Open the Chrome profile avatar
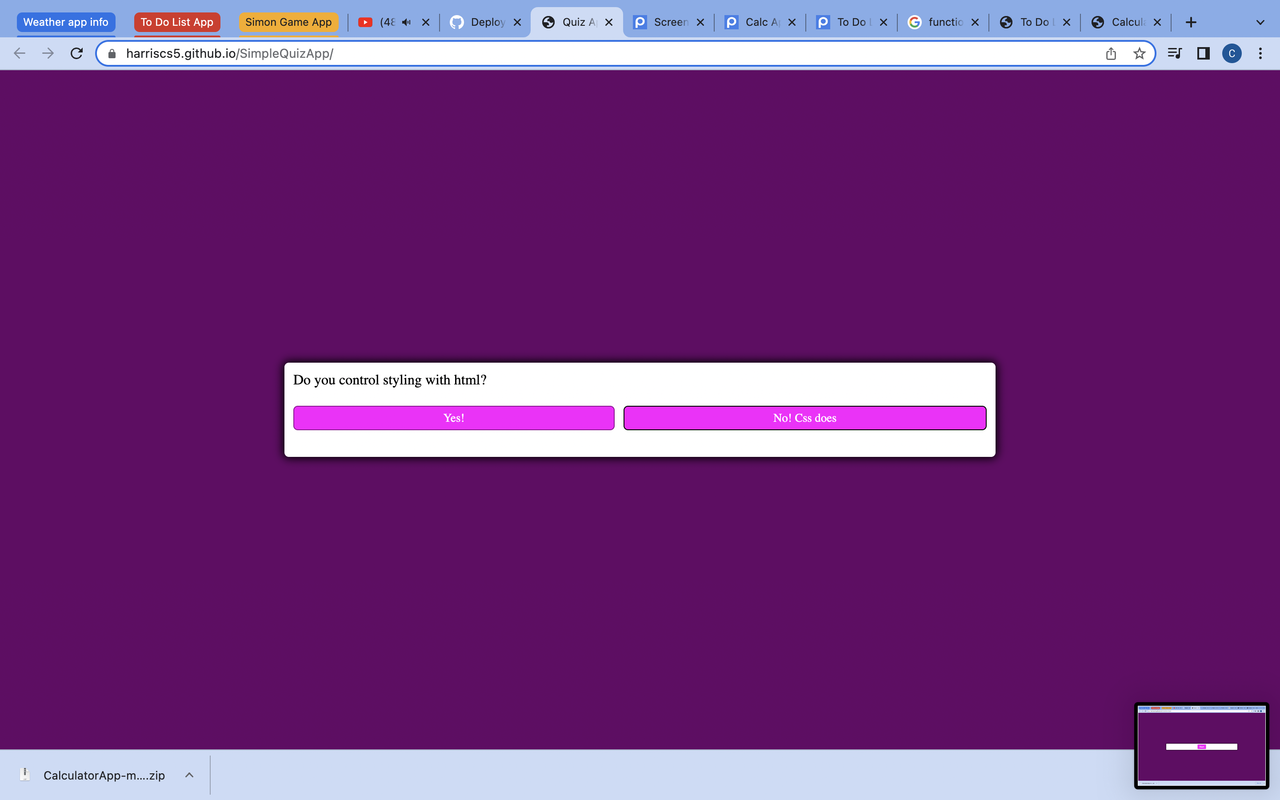Viewport: 1280px width, 800px height. click(1232, 53)
